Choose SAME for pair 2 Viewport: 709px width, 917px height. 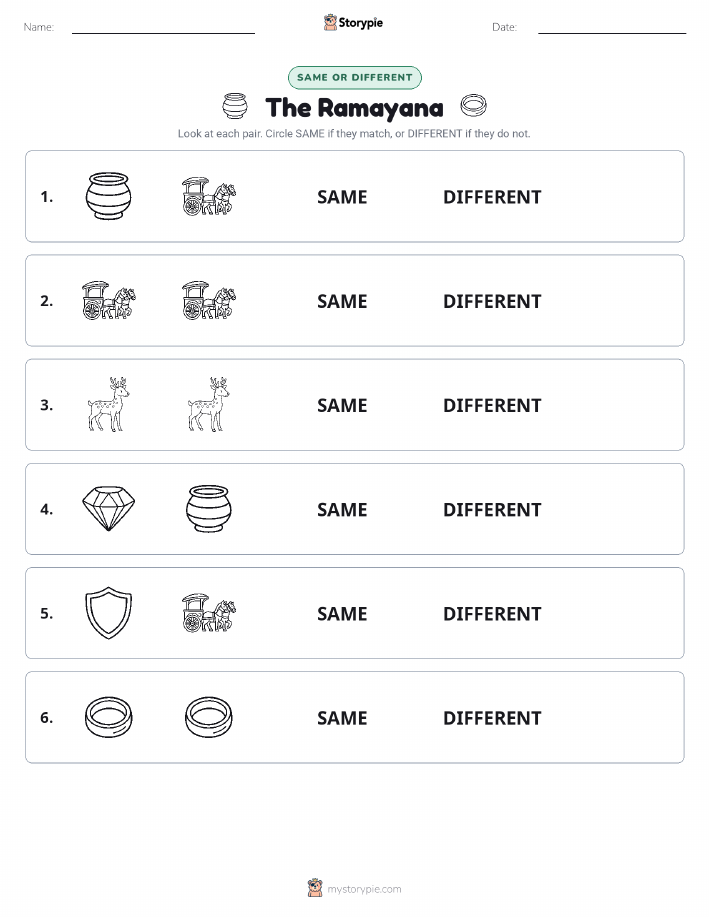(342, 301)
